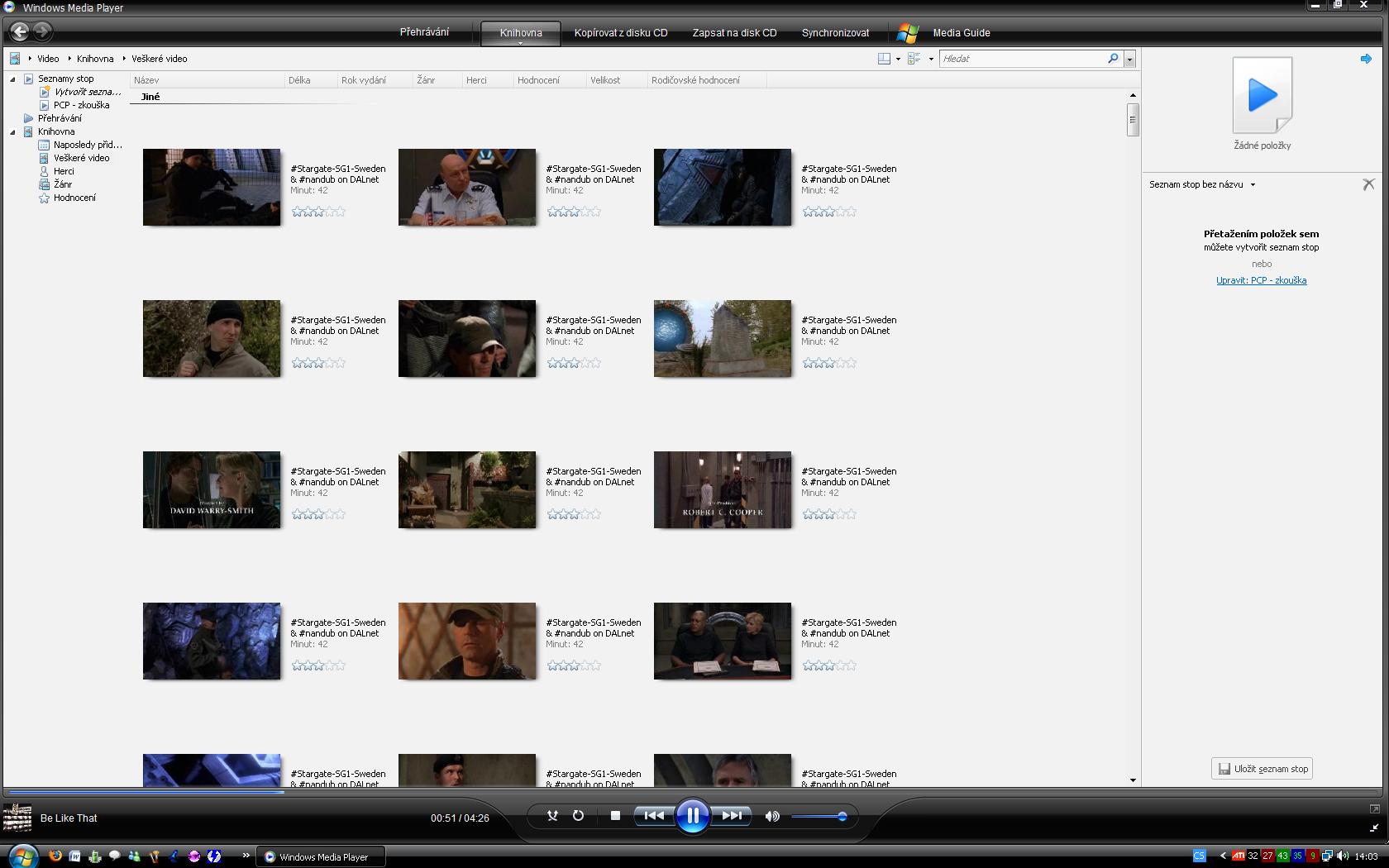Open Naposledy přidané in the library tree
Viewport: 1389px width, 868px height.
81,145
